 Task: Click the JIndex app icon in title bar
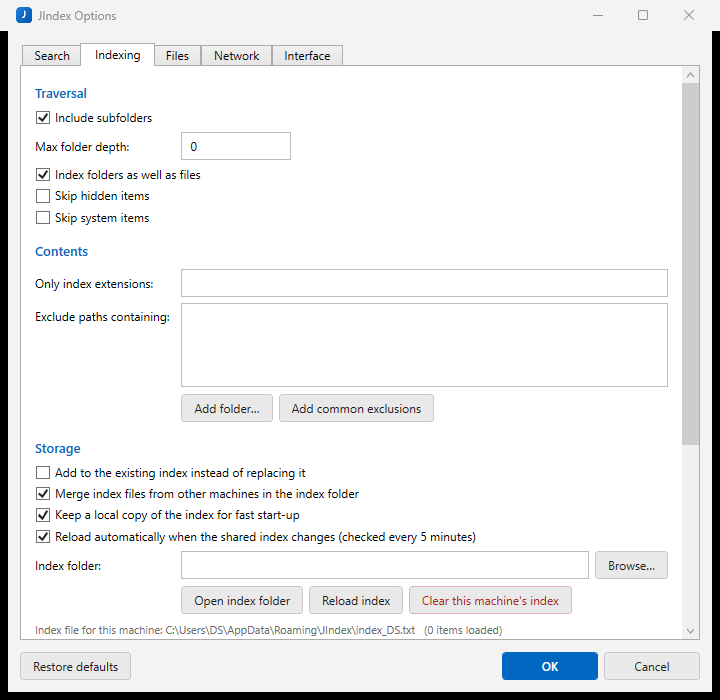click(24, 15)
